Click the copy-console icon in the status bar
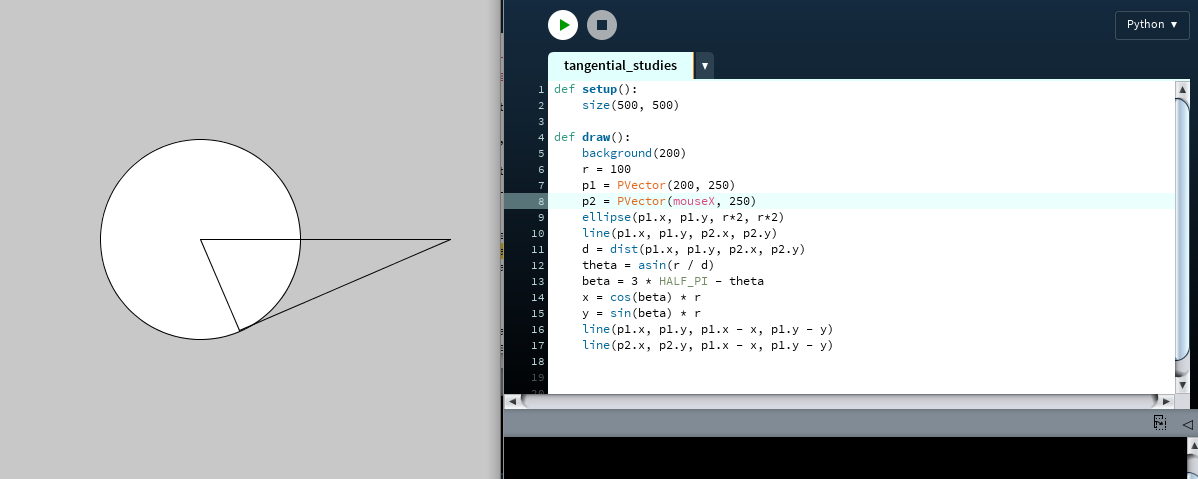Image resolution: width=1198 pixels, height=479 pixels. point(1160,422)
